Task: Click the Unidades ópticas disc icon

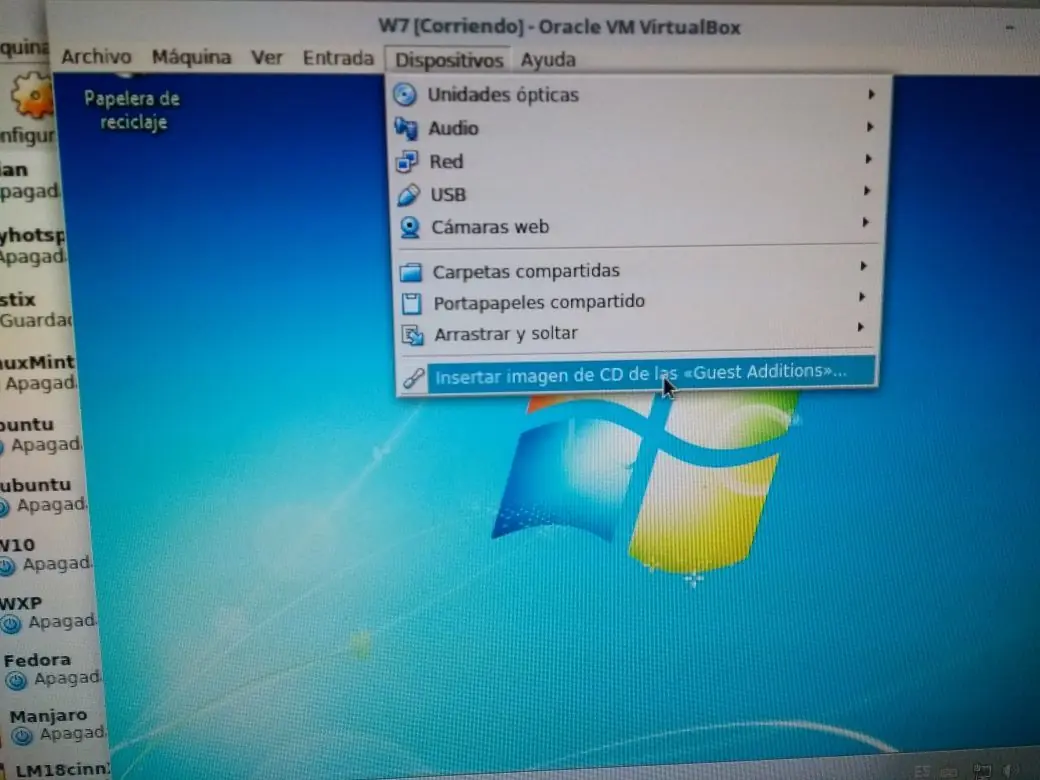Action: click(x=405, y=95)
